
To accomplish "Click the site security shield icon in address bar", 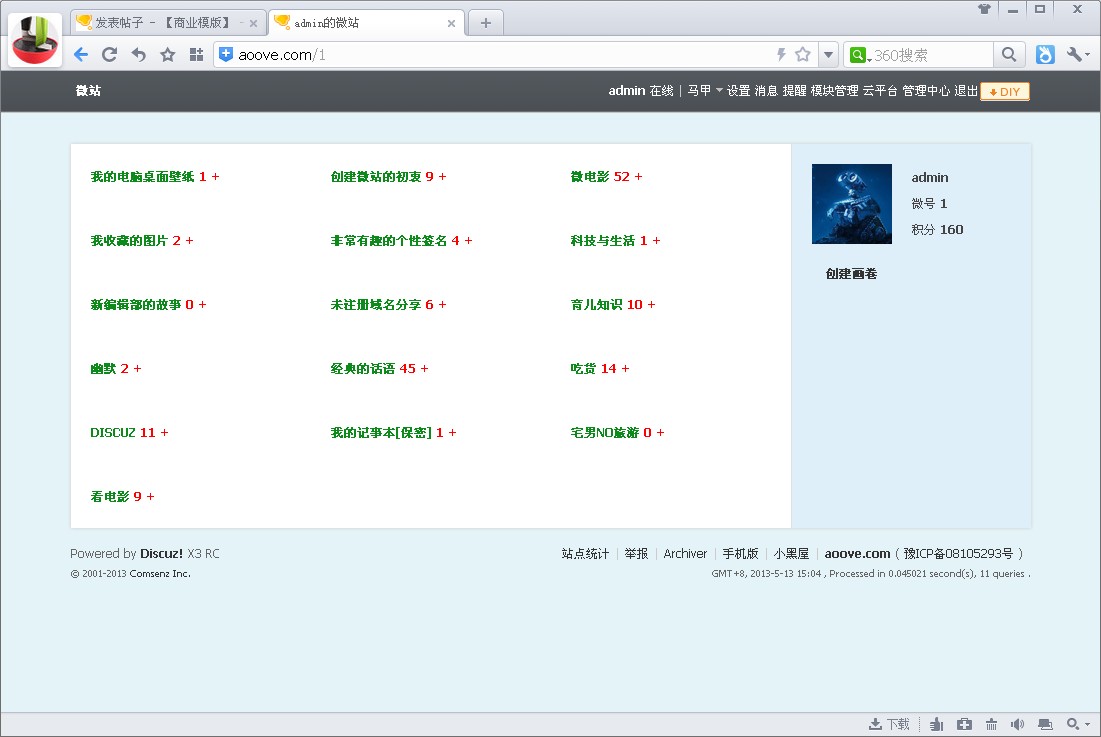I will click(x=225, y=54).
